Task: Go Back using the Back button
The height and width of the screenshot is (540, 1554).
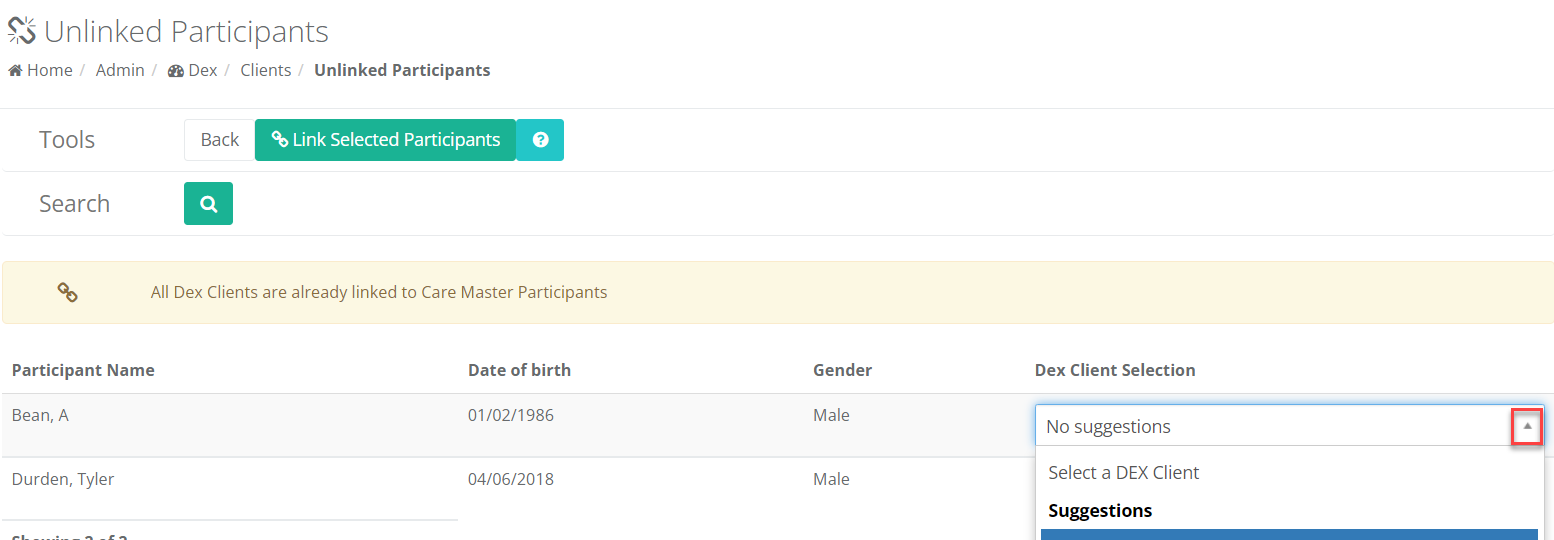Action: pyautogui.click(x=219, y=140)
